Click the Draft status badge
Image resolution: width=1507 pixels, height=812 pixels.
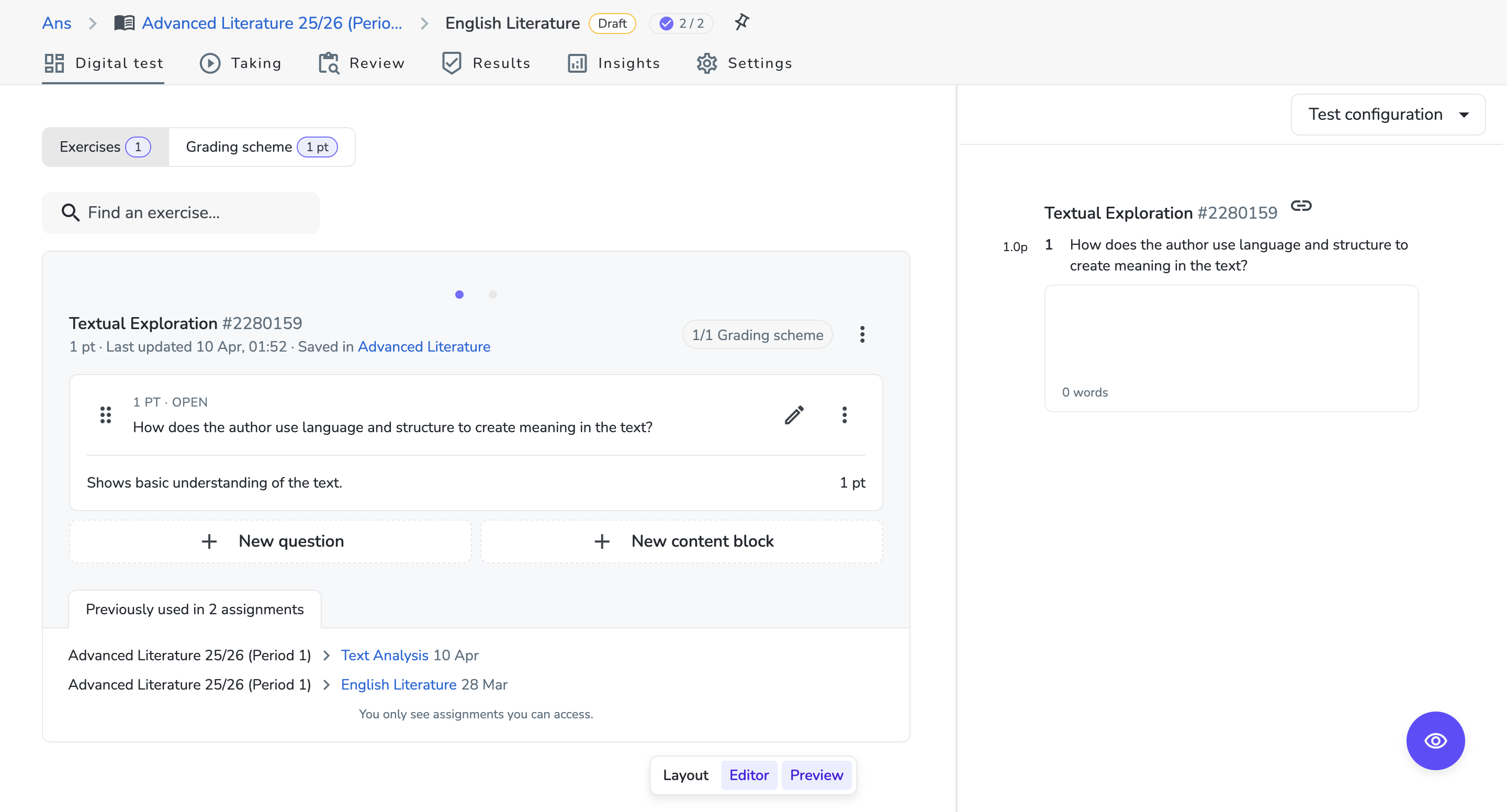coord(612,24)
